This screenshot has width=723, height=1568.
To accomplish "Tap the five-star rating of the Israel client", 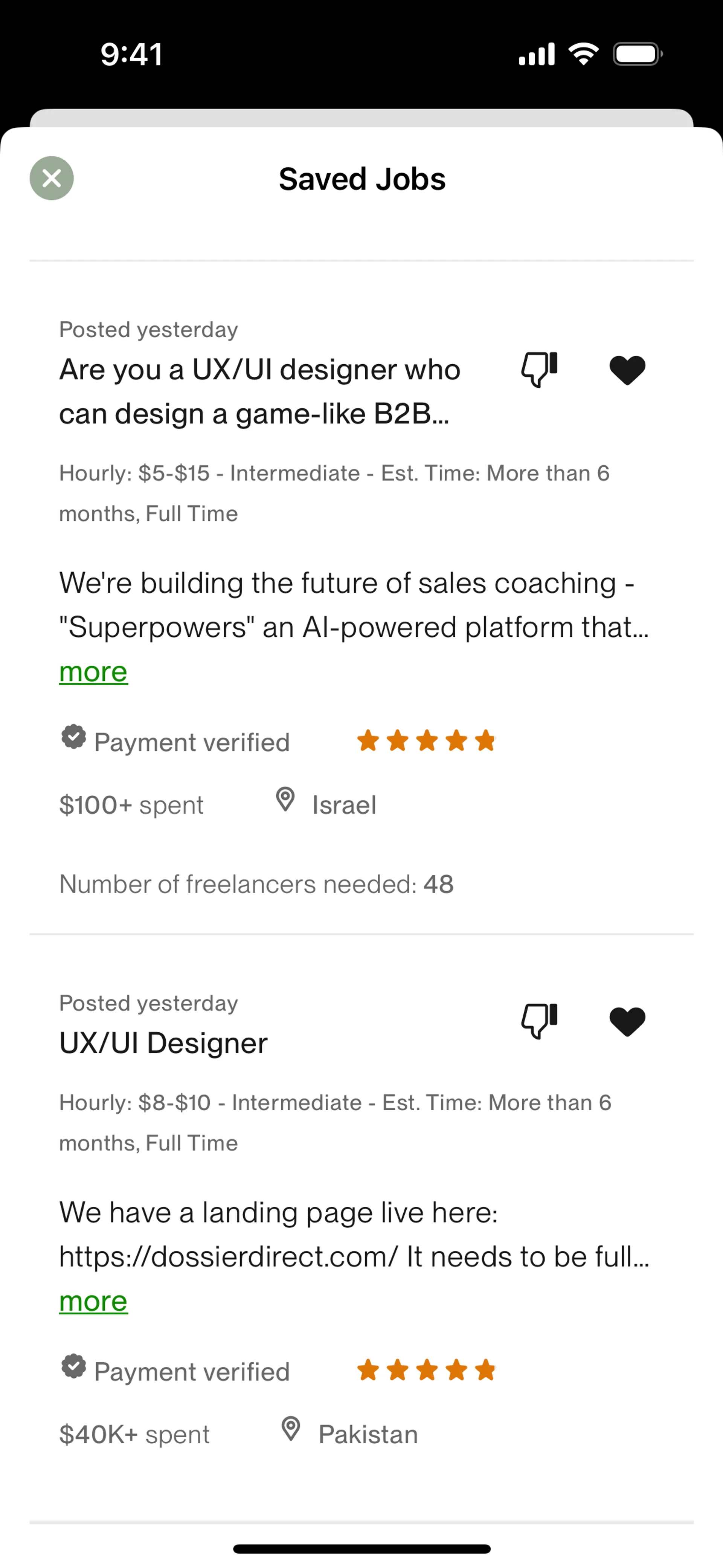I will point(426,741).
